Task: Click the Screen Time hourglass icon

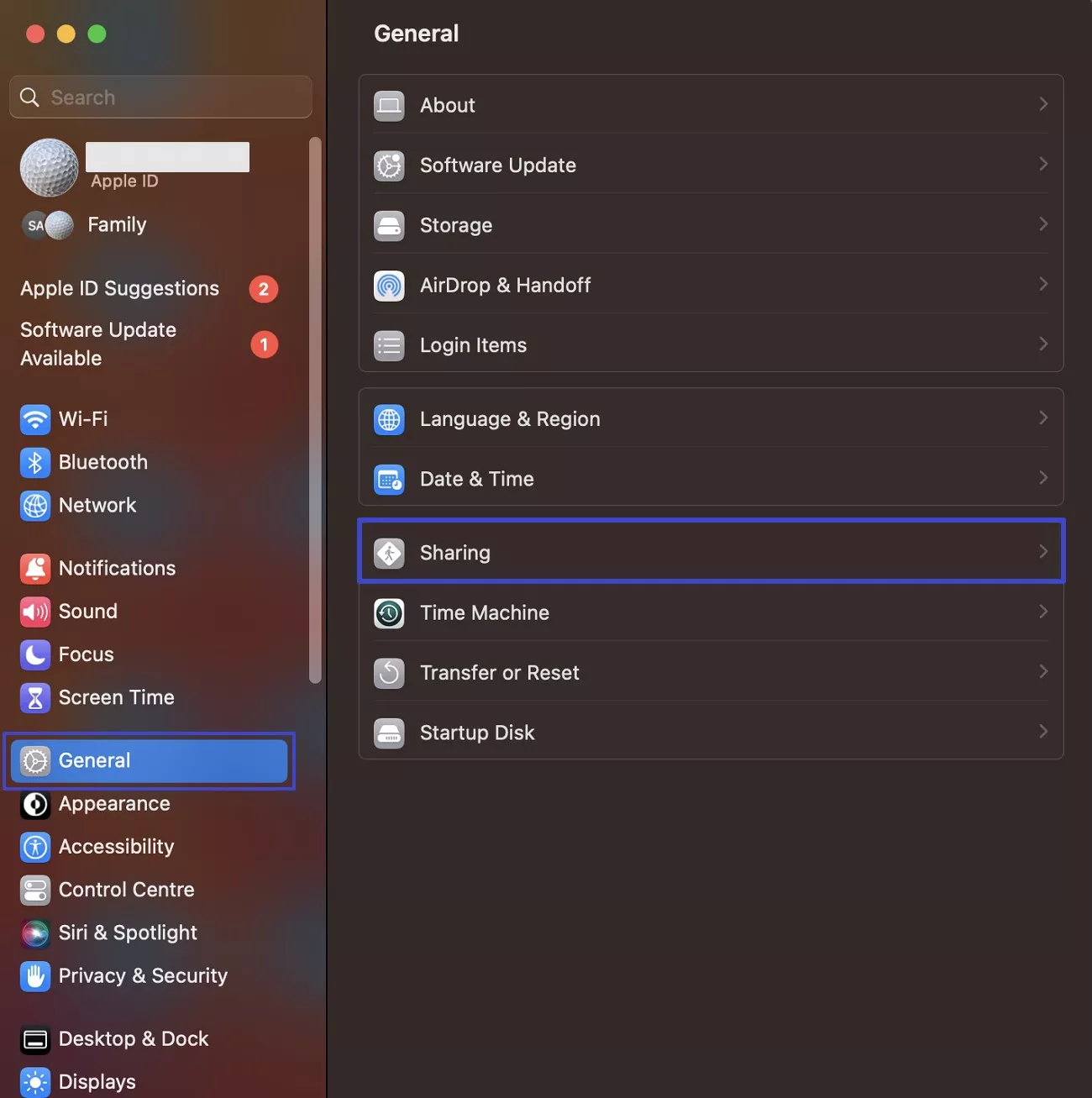Action: [x=34, y=698]
